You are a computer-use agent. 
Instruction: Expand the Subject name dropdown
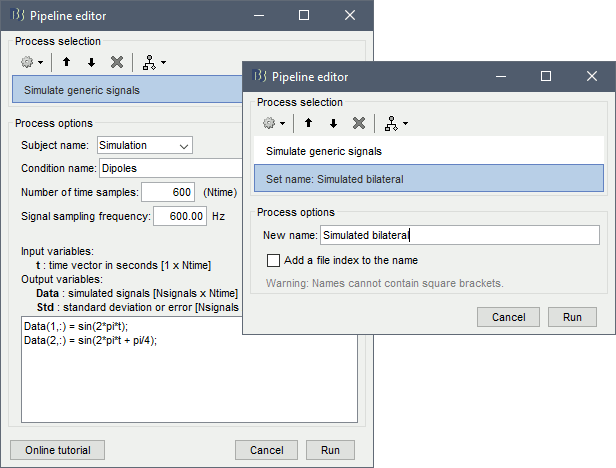point(144,146)
